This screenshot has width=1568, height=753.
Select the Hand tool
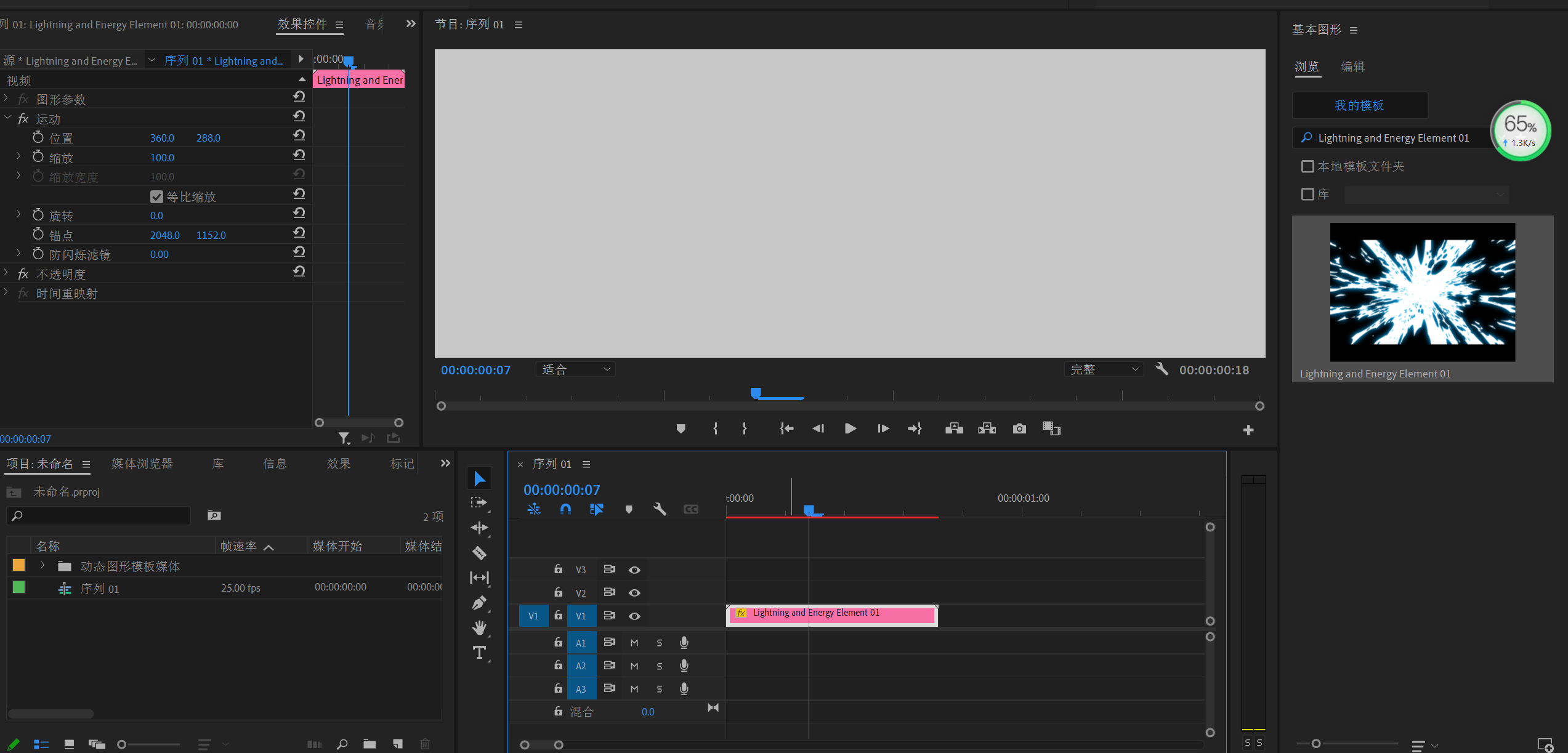[x=479, y=627]
